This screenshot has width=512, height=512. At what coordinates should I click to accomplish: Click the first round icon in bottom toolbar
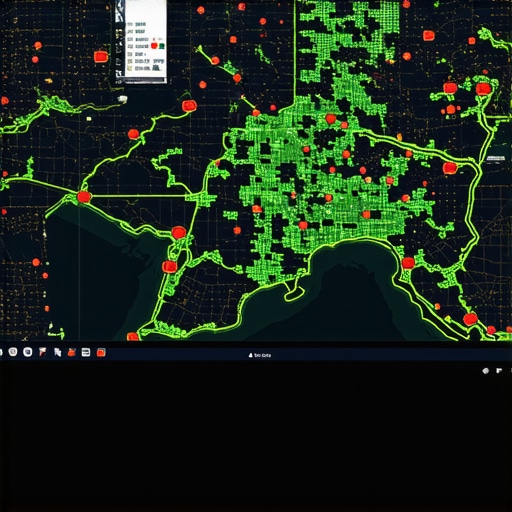coord(13,352)
